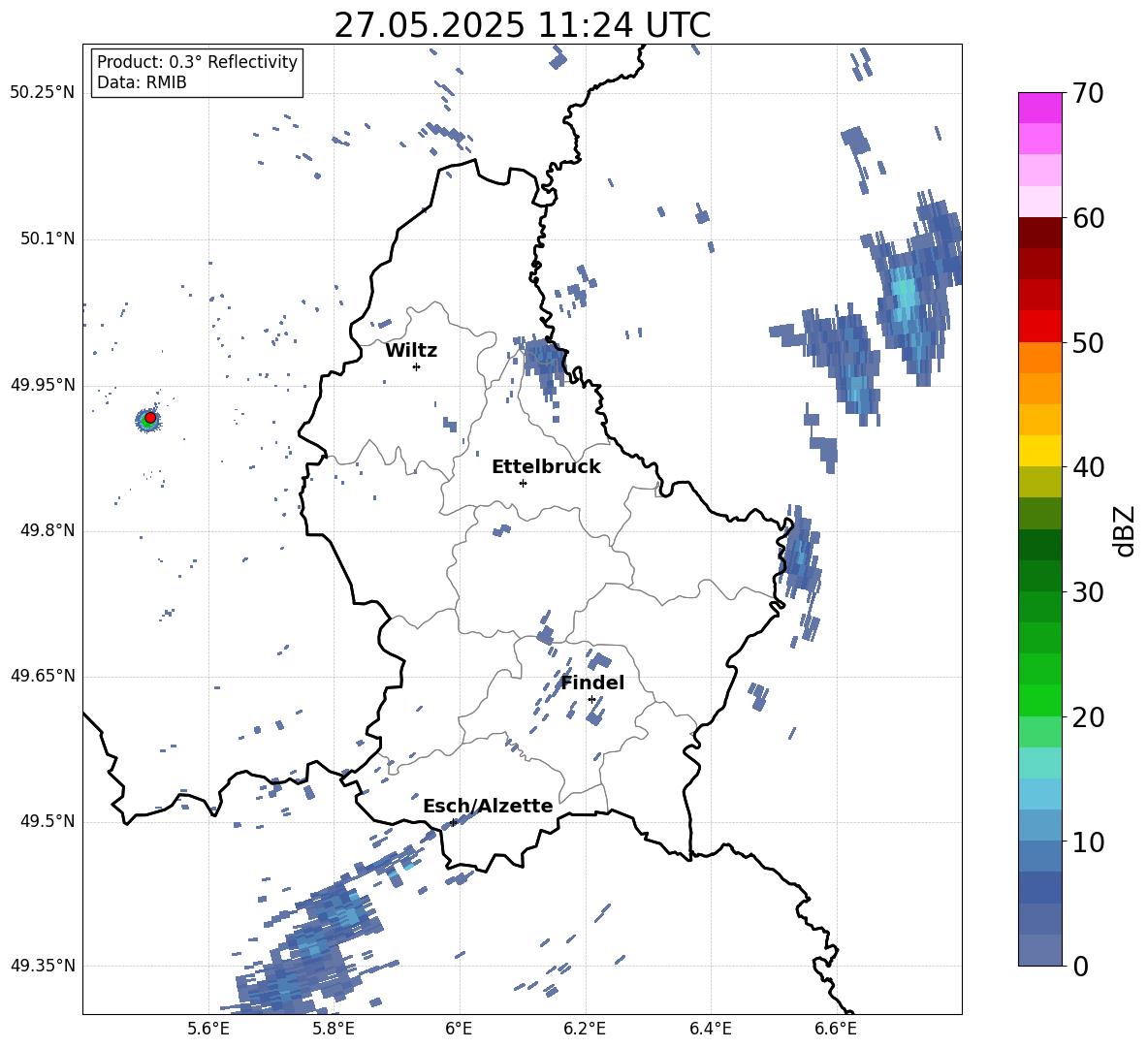This screenshot has width=1148, height=1048.
Task: Click the 5.8°E longitude label
Action: point(334,1030)
